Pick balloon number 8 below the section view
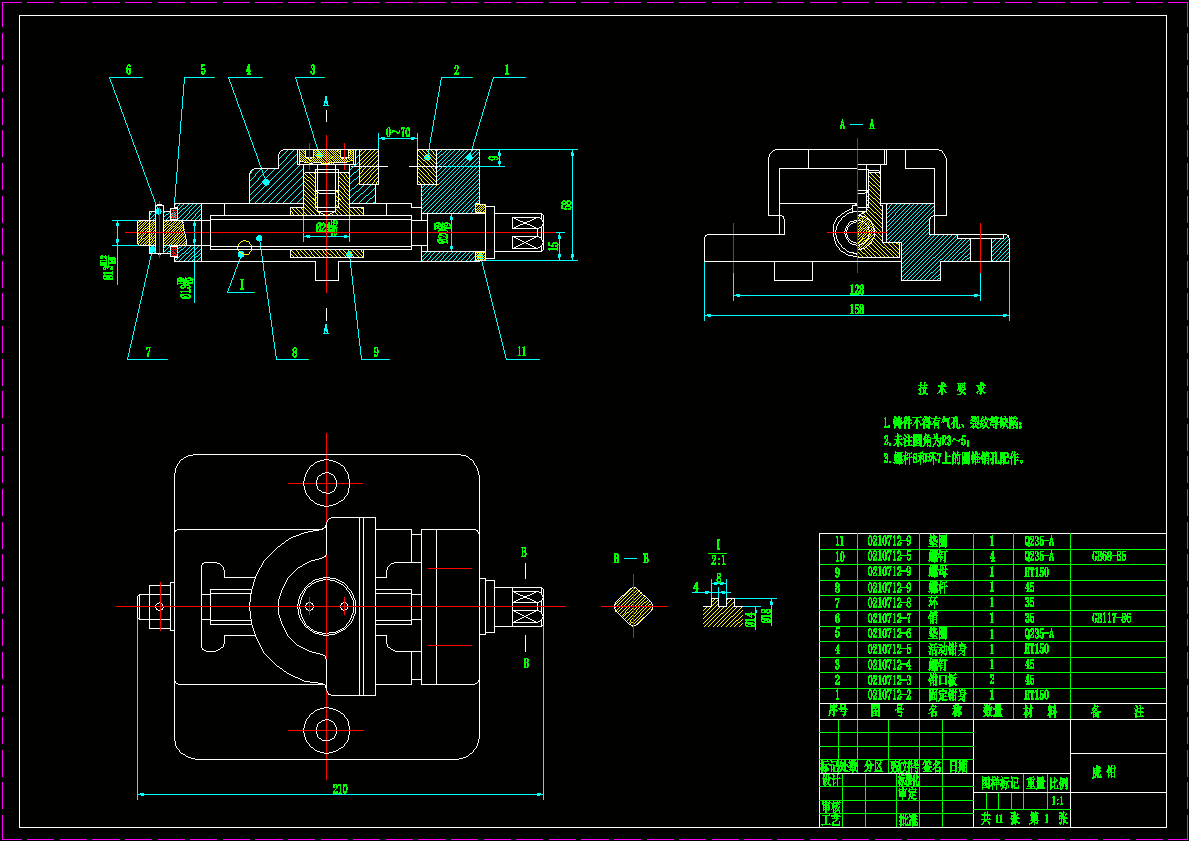The width and height of the screenshot is (1189, 841). 294,352
